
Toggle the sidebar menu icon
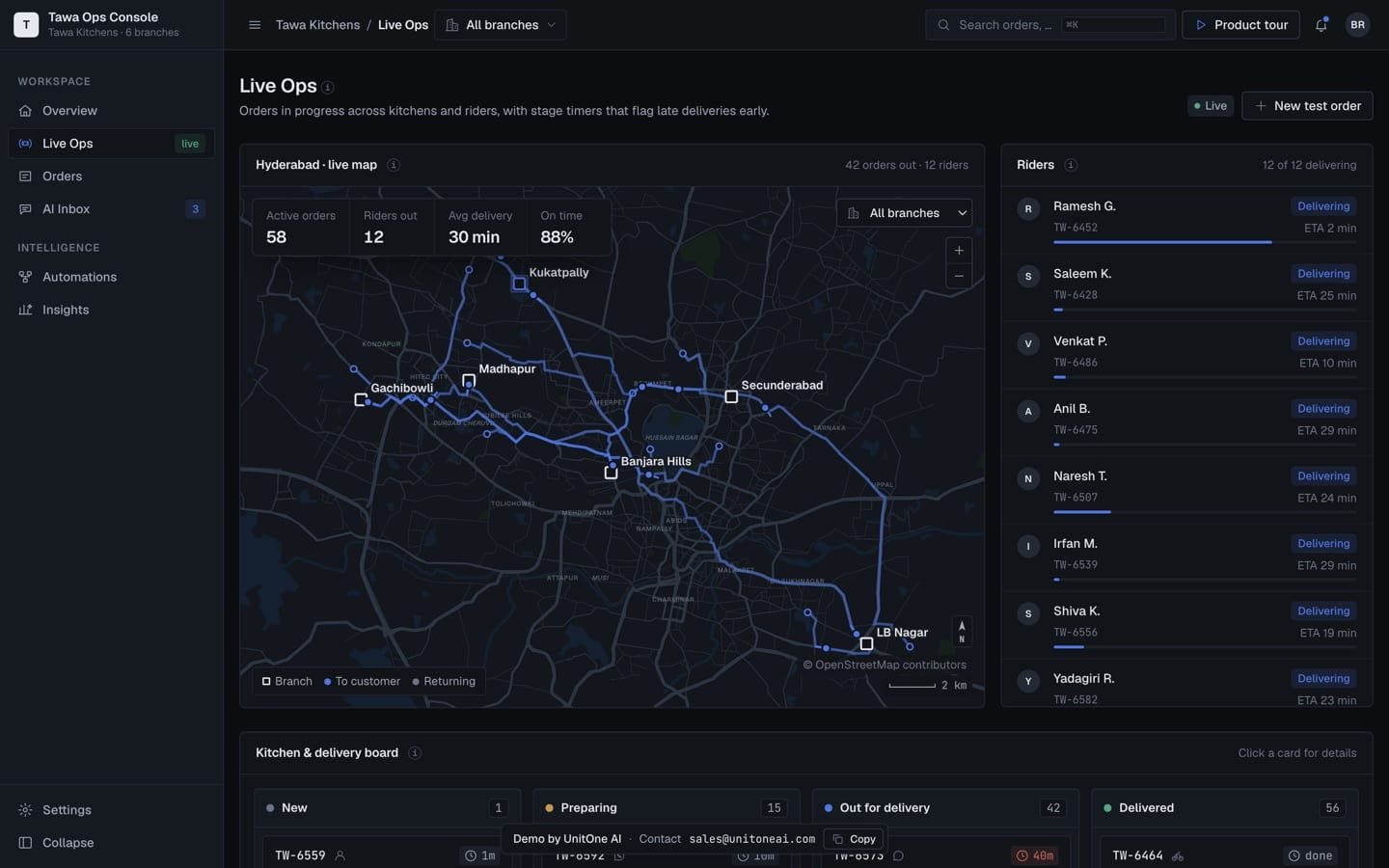tap(255, 25)
